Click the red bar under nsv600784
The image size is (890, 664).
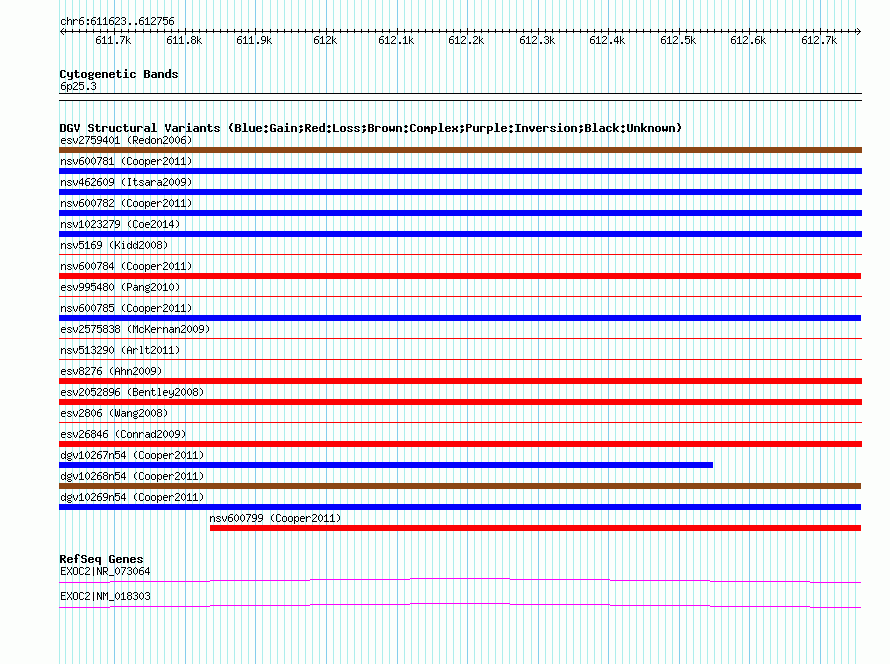460,276
